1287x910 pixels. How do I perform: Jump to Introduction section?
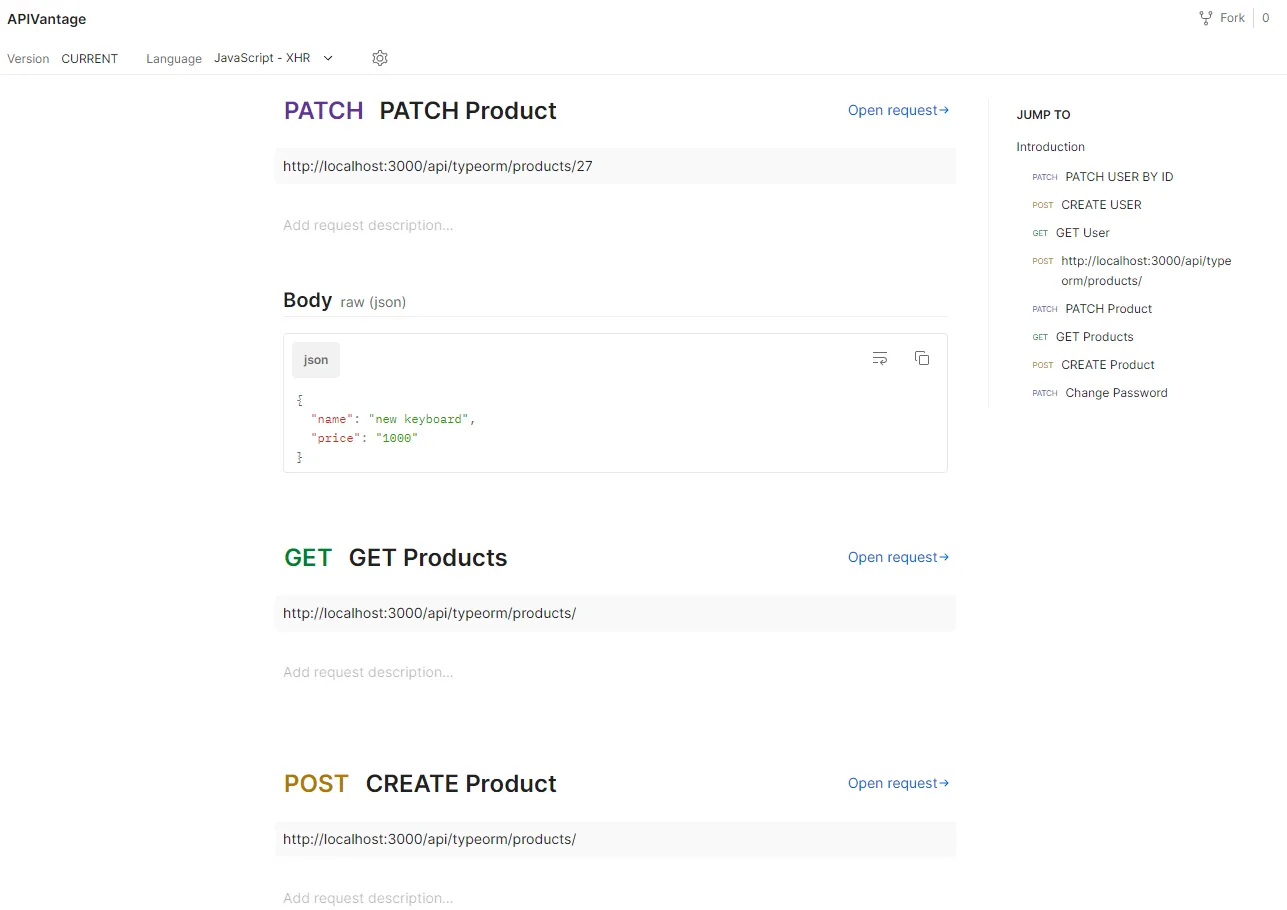(1050, 147)
